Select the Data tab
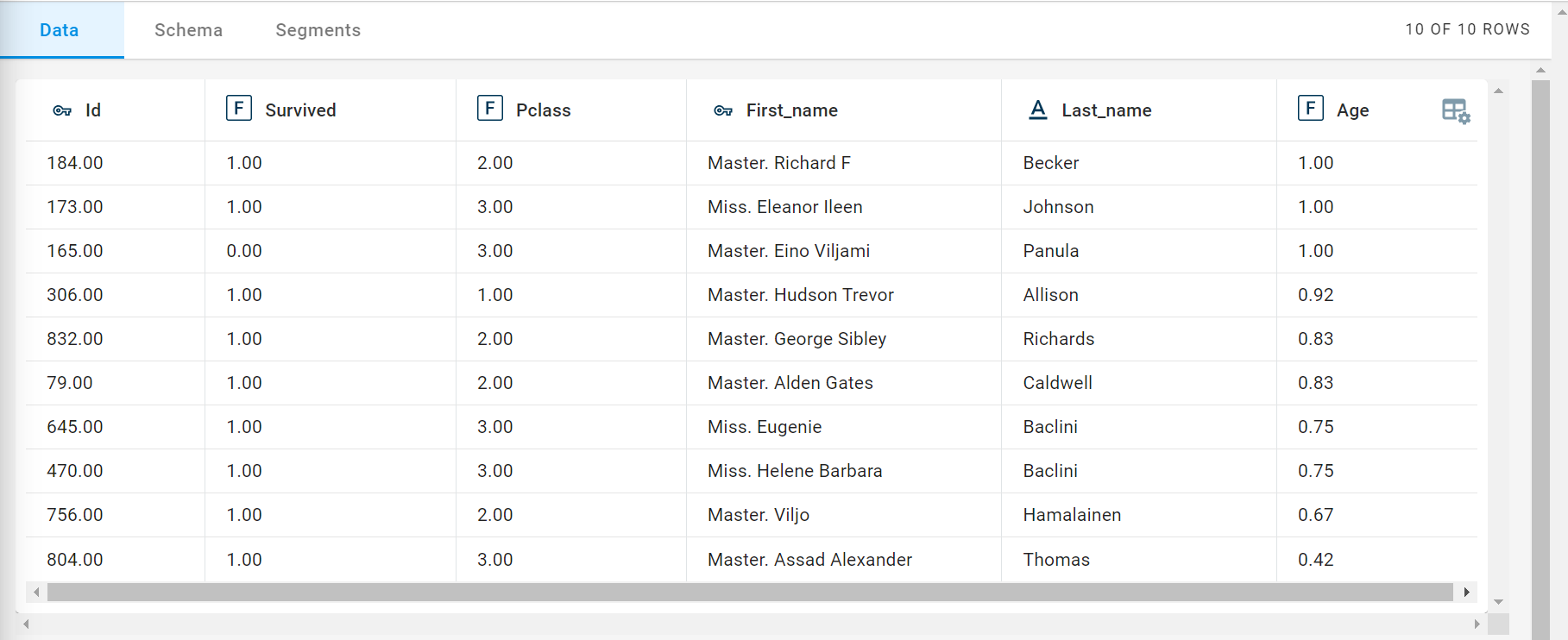The width and height of the screenshot is (1568, 640). 60,30
